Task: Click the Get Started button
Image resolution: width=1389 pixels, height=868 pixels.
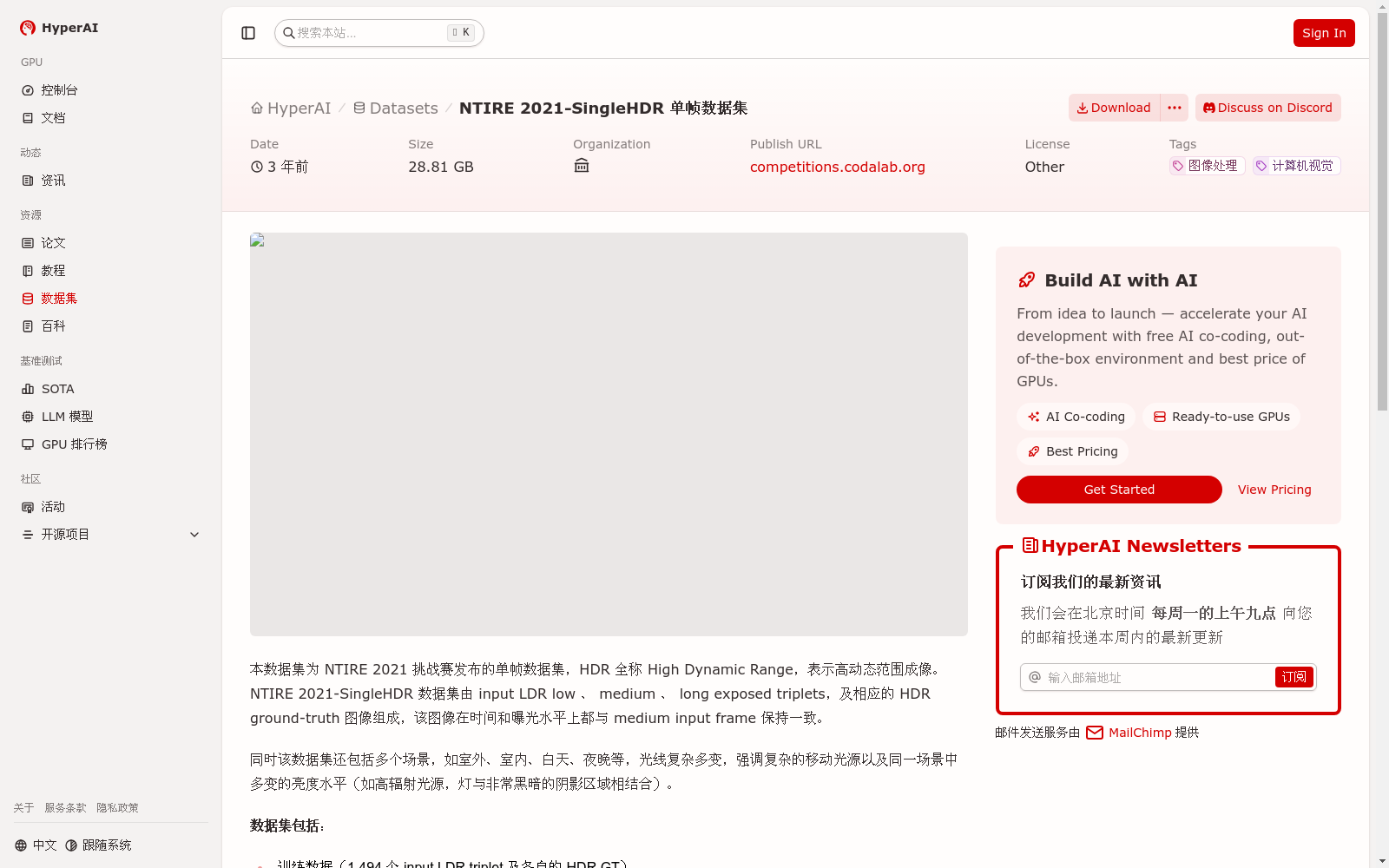Action: [1119, 490]
